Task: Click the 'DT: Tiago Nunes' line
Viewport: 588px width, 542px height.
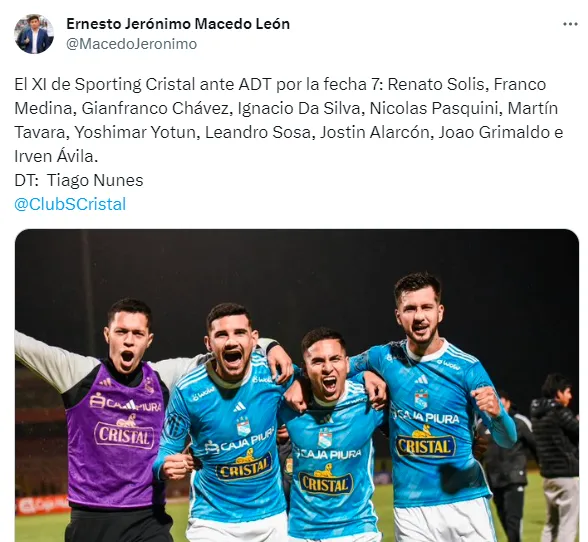Action: coord(79,180)
